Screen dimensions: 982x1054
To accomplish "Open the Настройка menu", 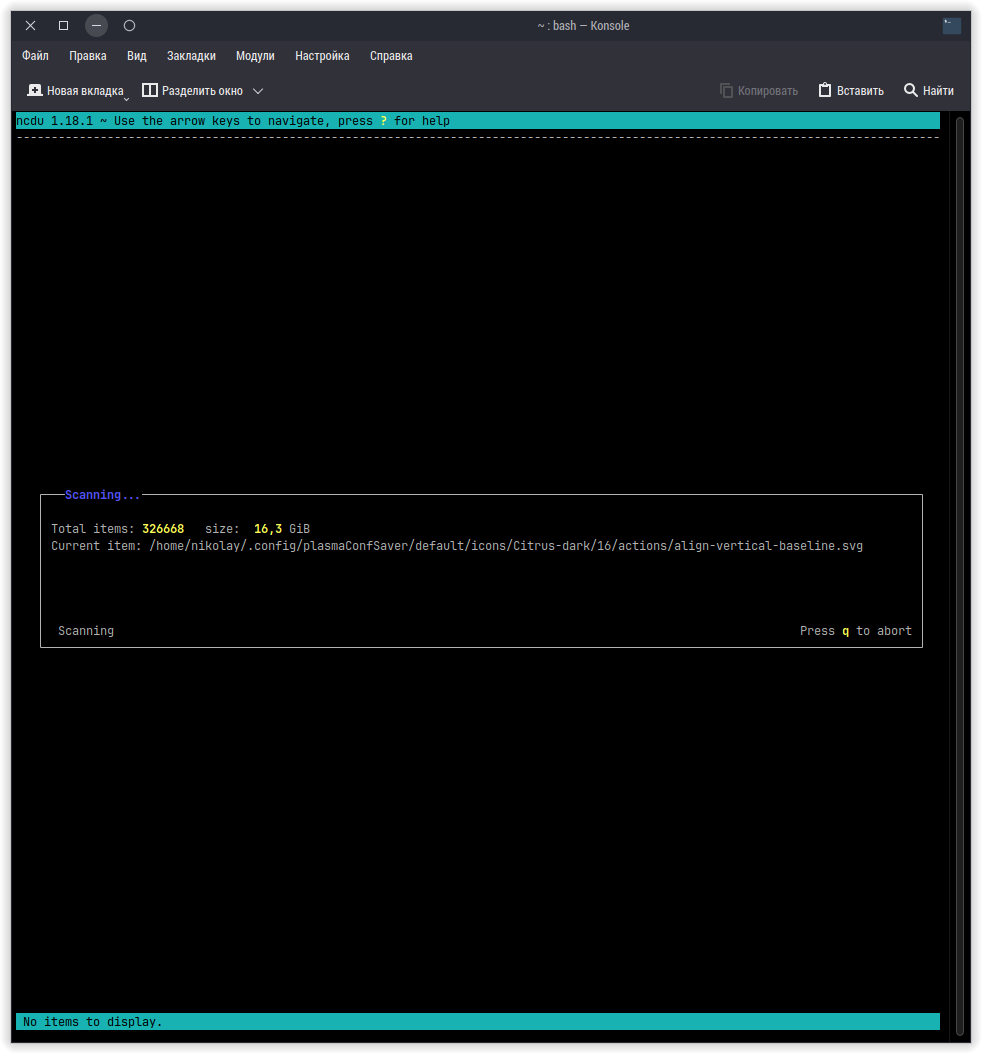I will click(x=322, y=56).
